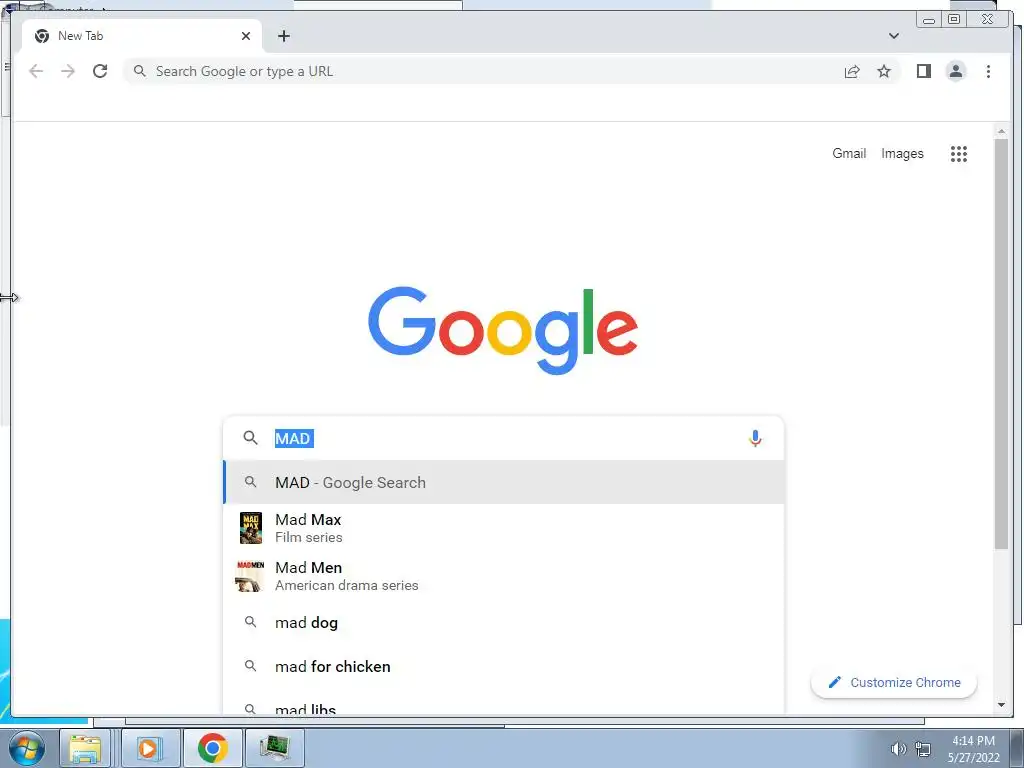Image resolution: width=1024 pixels, height=768 pixels.
Task: Go forward with the browser forward arrow
Action: pyautogui.click(x=68, y=71)
